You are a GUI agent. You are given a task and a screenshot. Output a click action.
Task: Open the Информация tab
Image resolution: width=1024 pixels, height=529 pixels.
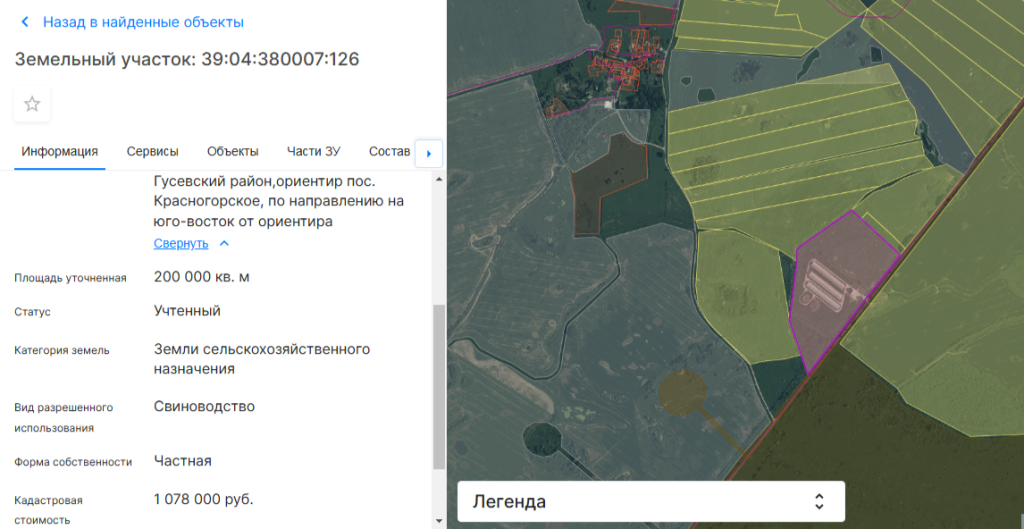point(60,152)
